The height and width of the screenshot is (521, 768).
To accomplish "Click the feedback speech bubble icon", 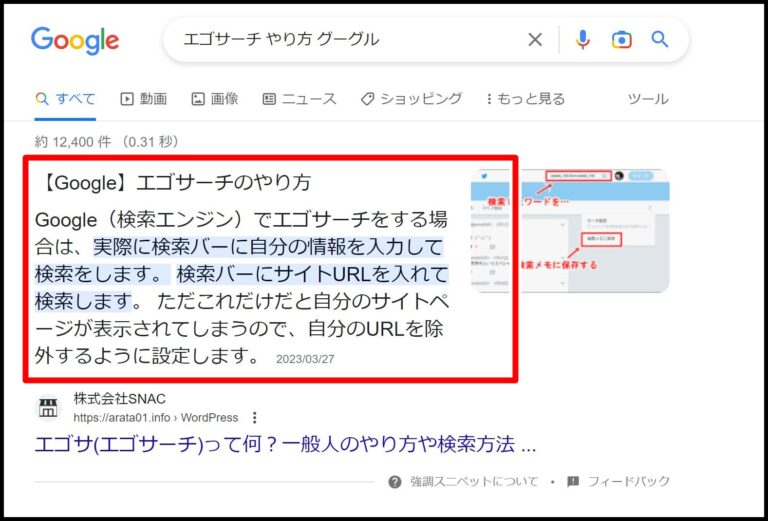I will point(573,482).
